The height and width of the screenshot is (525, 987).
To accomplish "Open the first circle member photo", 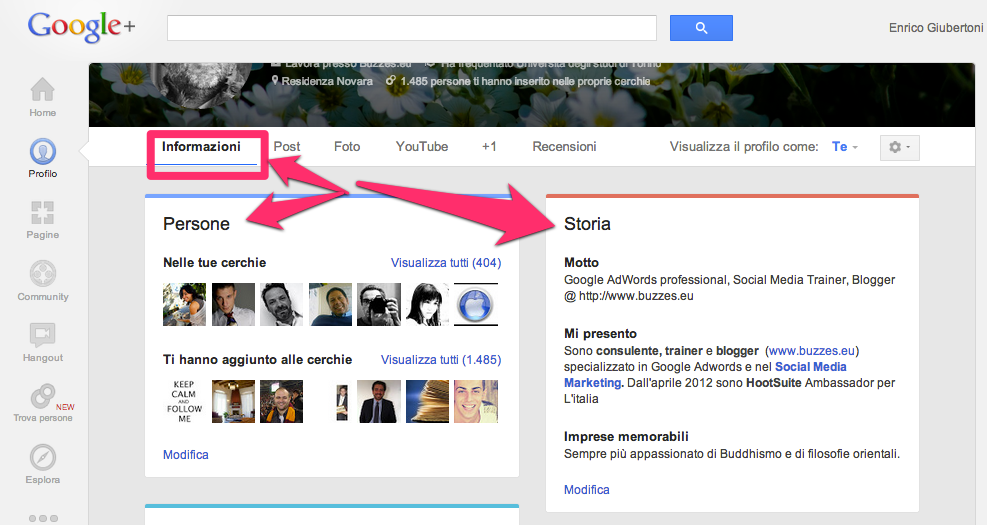I will pos(184,304).
